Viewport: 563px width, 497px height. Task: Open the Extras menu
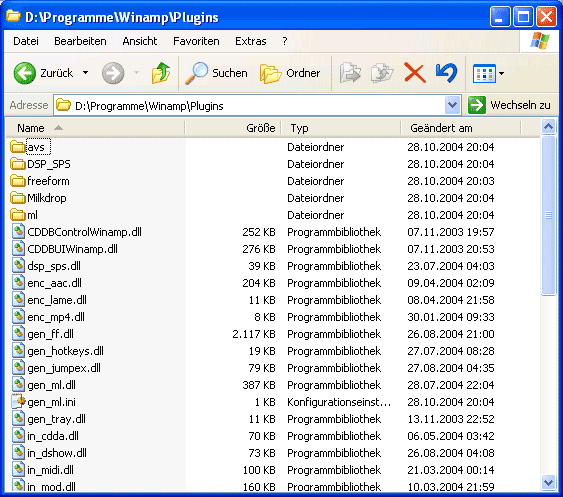point(251,41)
